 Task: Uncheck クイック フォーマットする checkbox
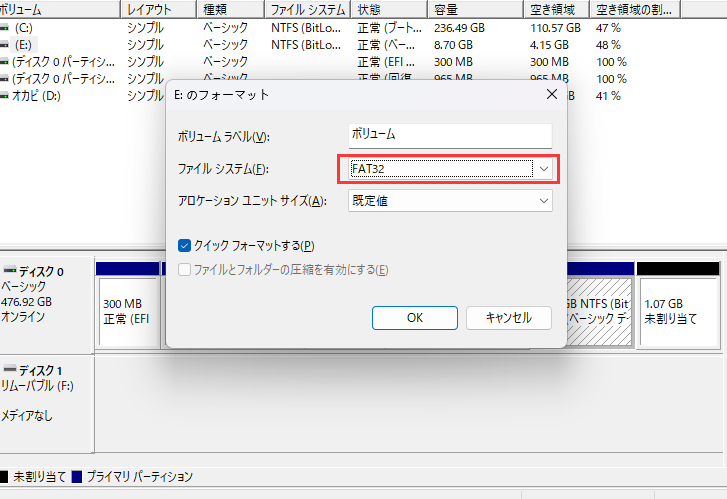pyautogui.click(x=184, y=245)
